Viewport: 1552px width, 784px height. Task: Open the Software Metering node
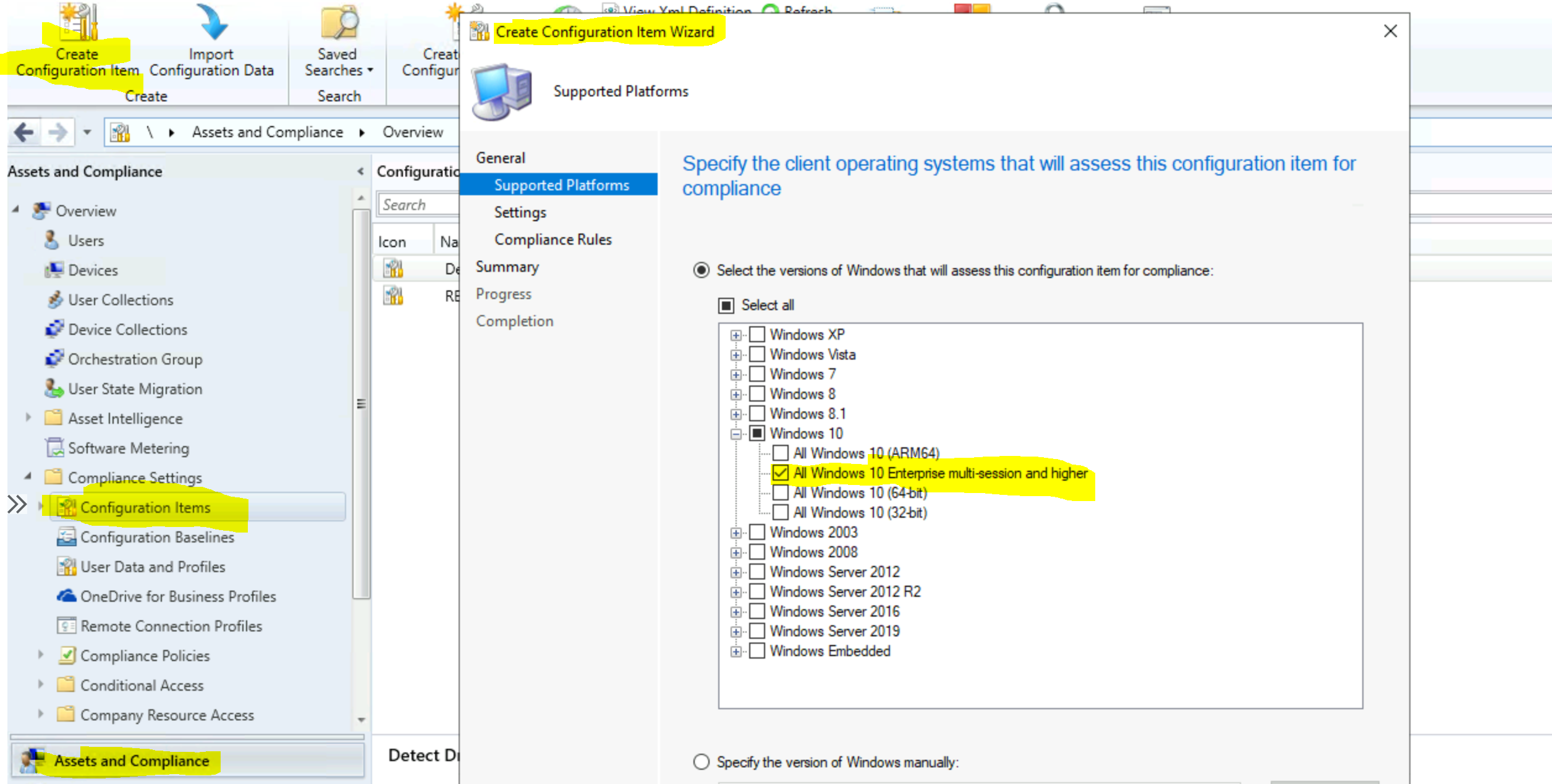tap(128, 448)
